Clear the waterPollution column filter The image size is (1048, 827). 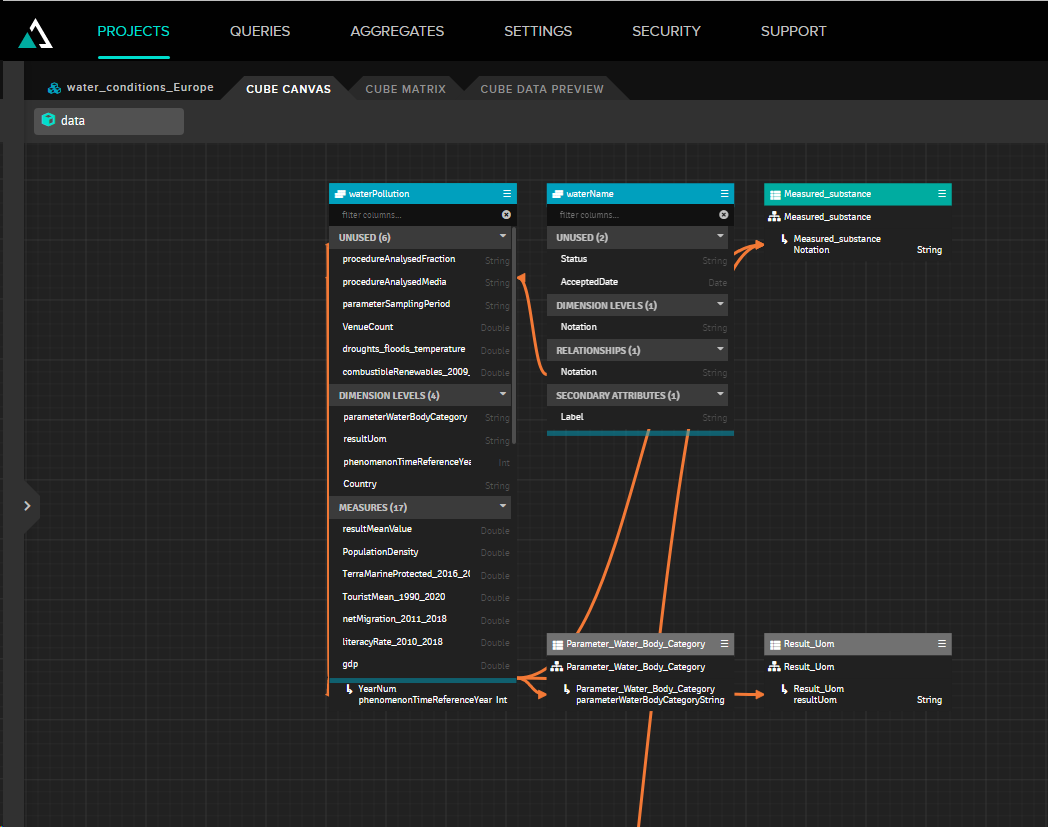tap(506, 215)
